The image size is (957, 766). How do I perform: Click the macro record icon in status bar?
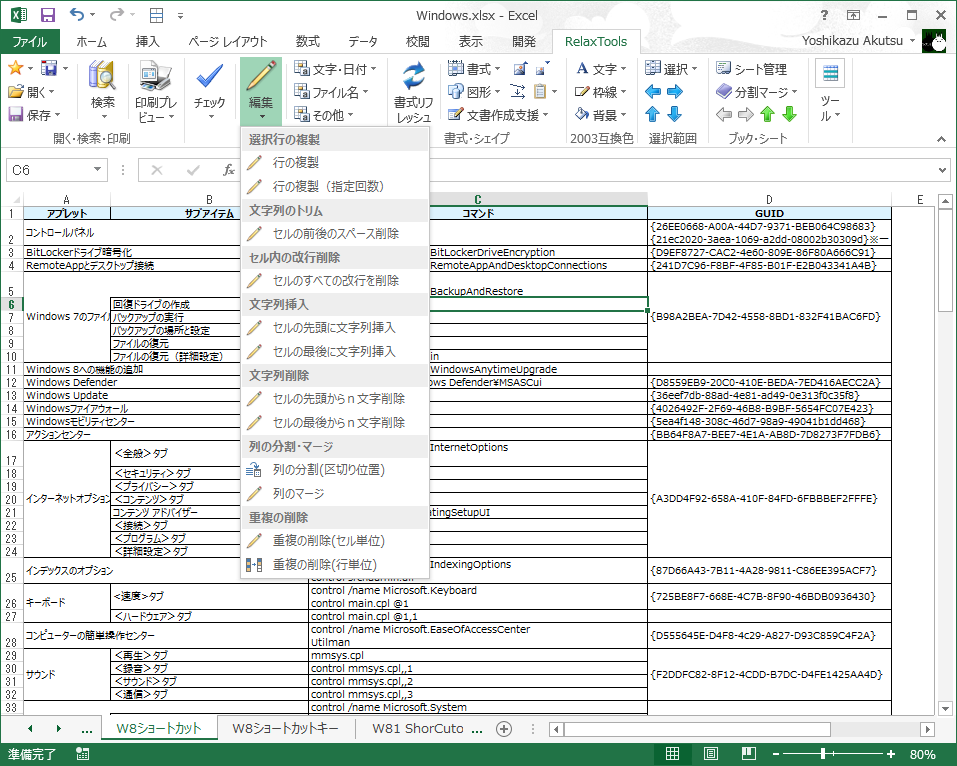point(82,754)
